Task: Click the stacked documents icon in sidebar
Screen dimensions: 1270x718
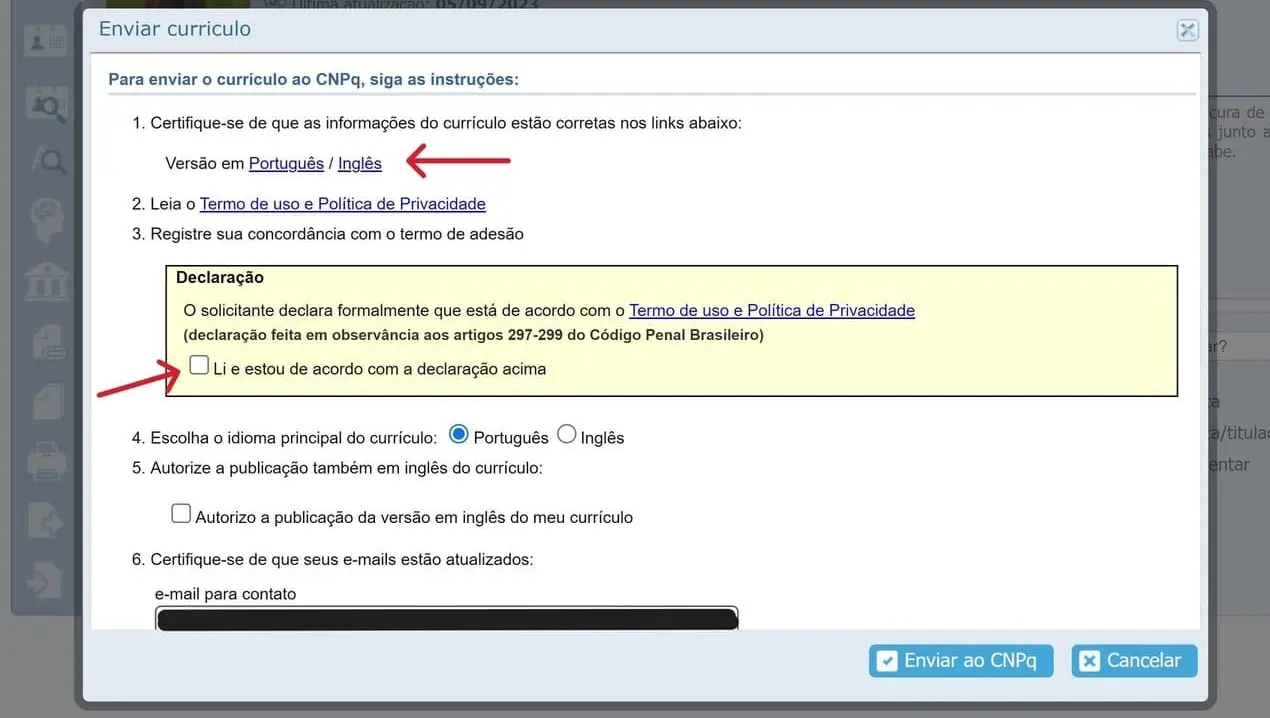Action: pyautogui.click(x=47, y=402)
